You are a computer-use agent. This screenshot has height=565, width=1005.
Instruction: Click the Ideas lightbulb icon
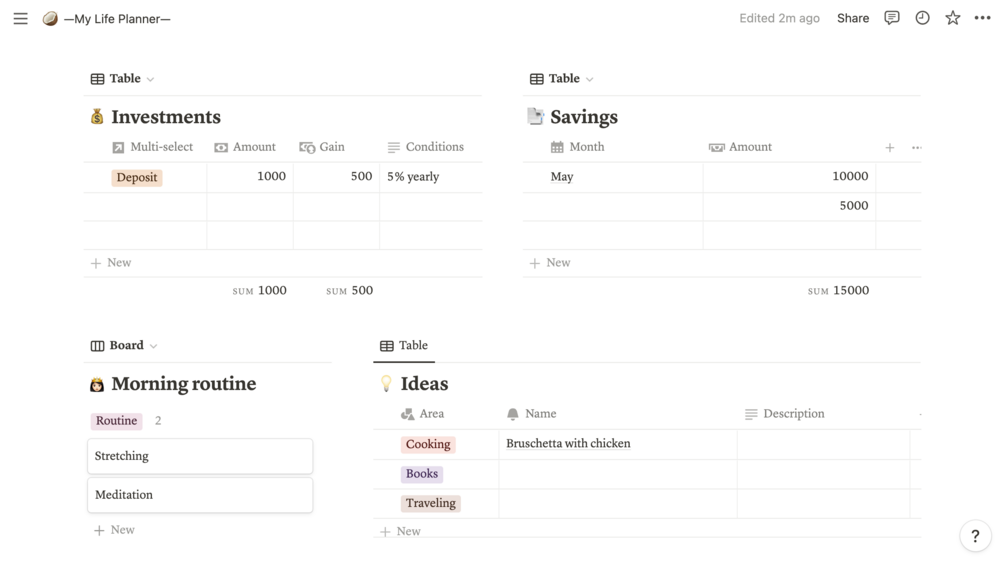click(386, 384)
